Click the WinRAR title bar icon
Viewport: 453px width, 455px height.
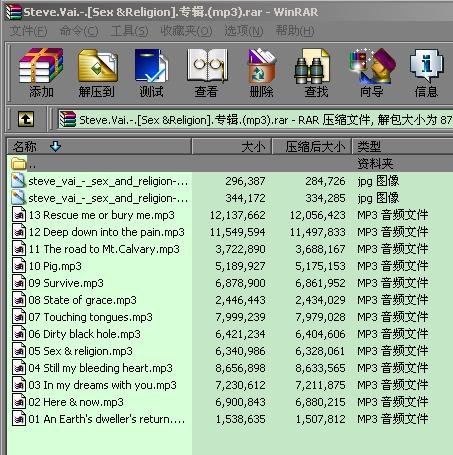[13, 12]
